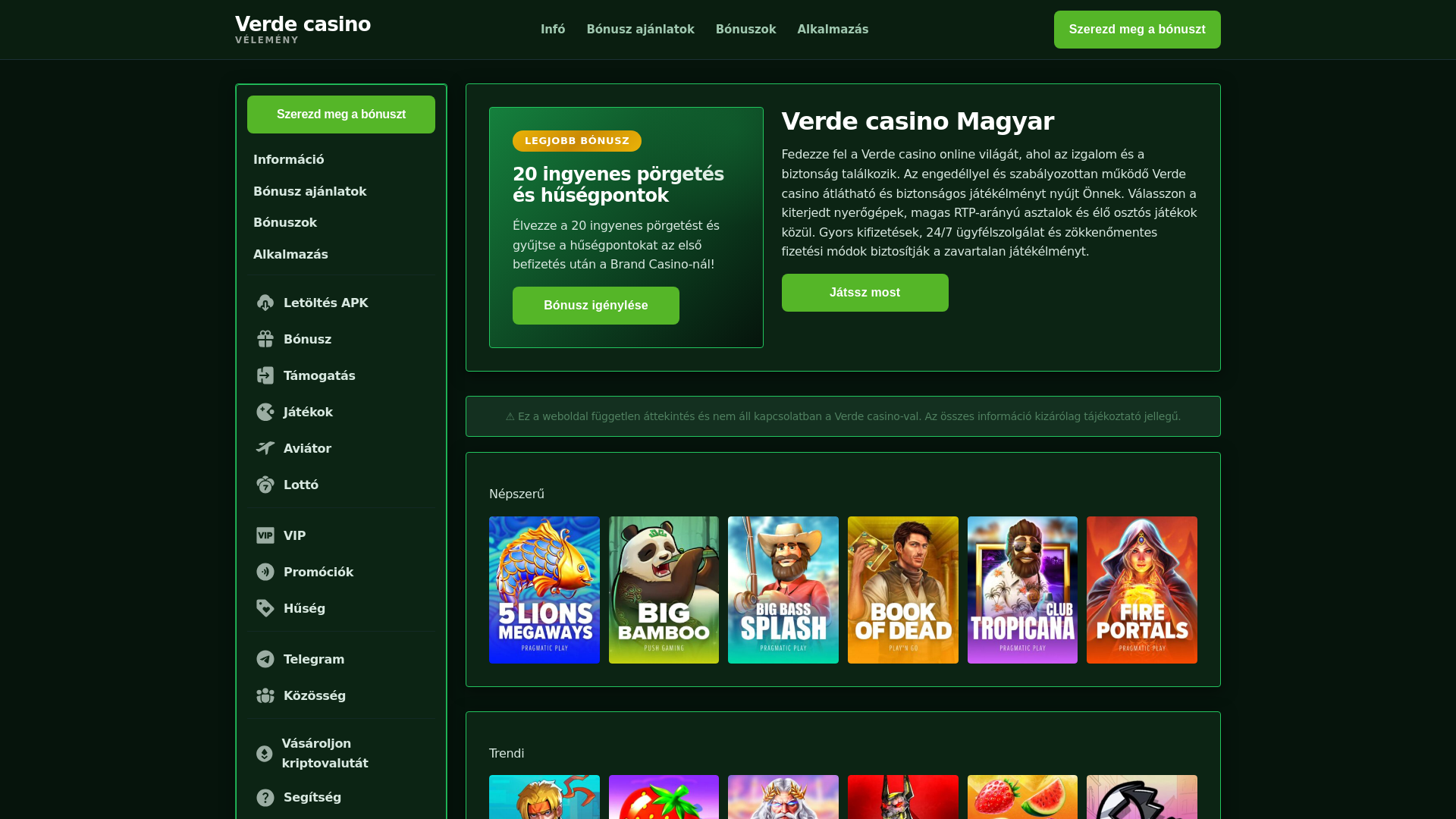Click the Támogatás support icon
Screen dimensions: 1456x819
[x=265, y=375]
